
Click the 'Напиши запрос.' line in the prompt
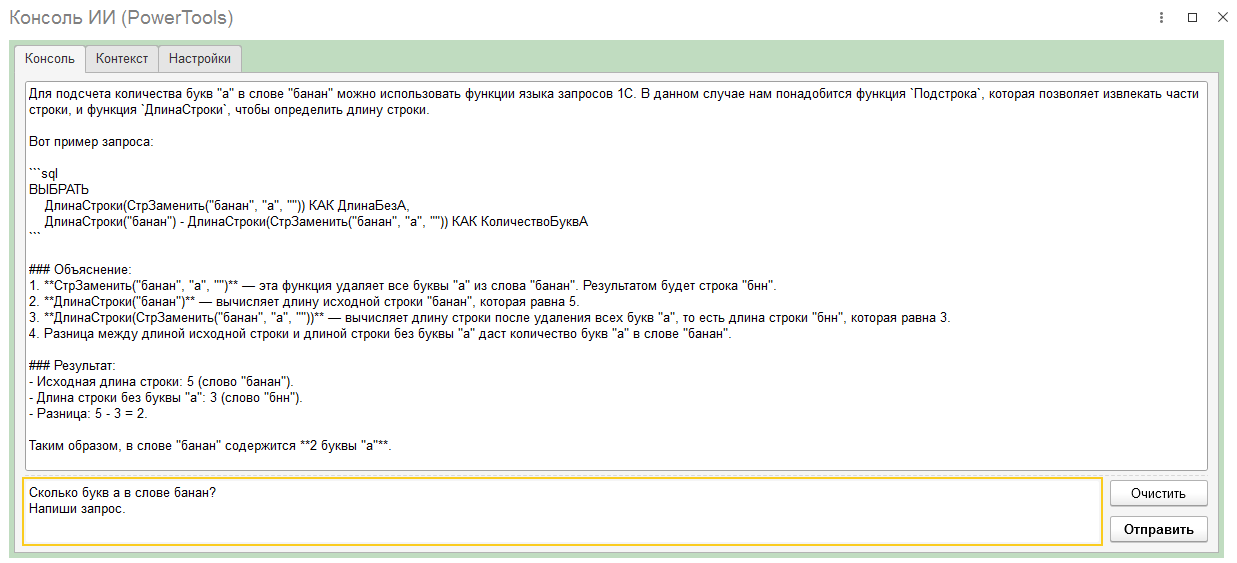[x=77, y=509]
